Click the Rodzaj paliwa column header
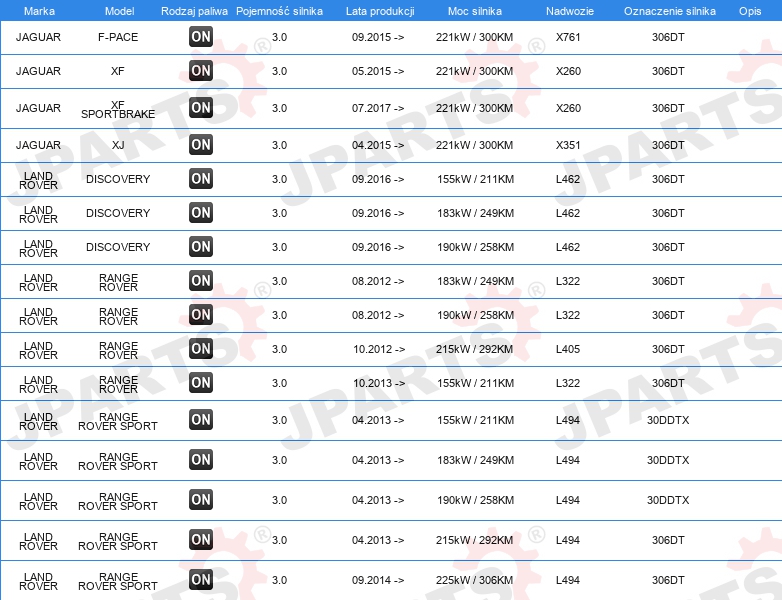The height and width of the screenshot is (600, 782). point(194,11)
